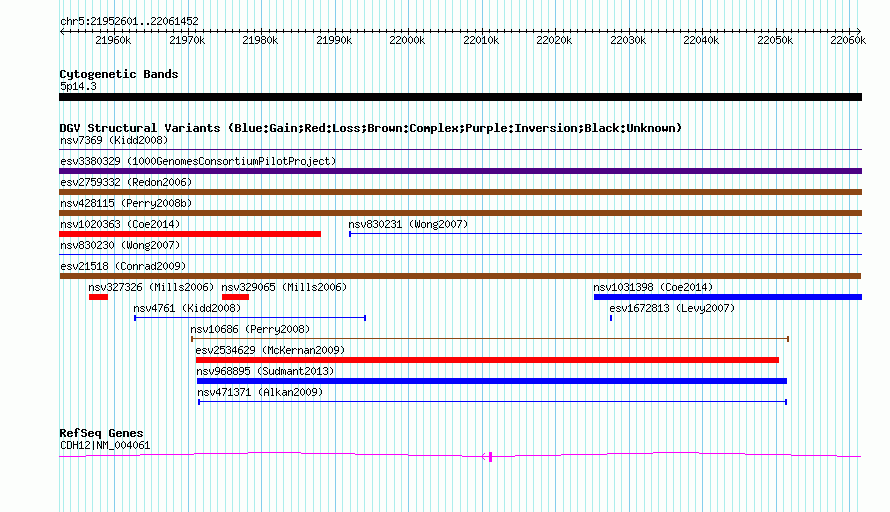The width and height of the screenshot is (890, 512).
Task: Click the nsv4761 (Kidd2008) label
Action: pos(187,308)
